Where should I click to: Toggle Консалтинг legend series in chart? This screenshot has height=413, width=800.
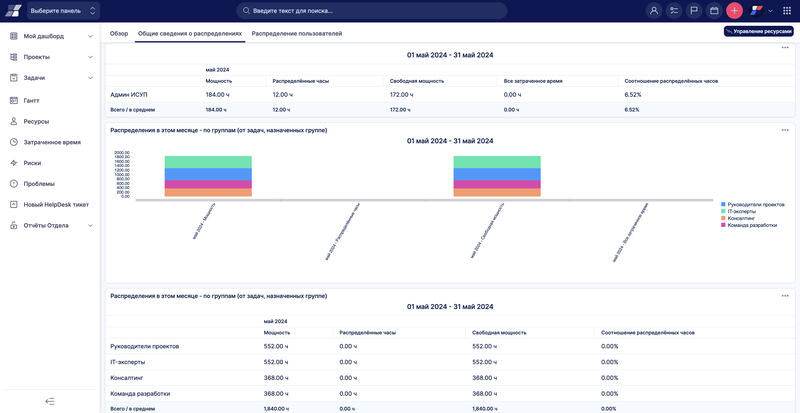[745, 217]
